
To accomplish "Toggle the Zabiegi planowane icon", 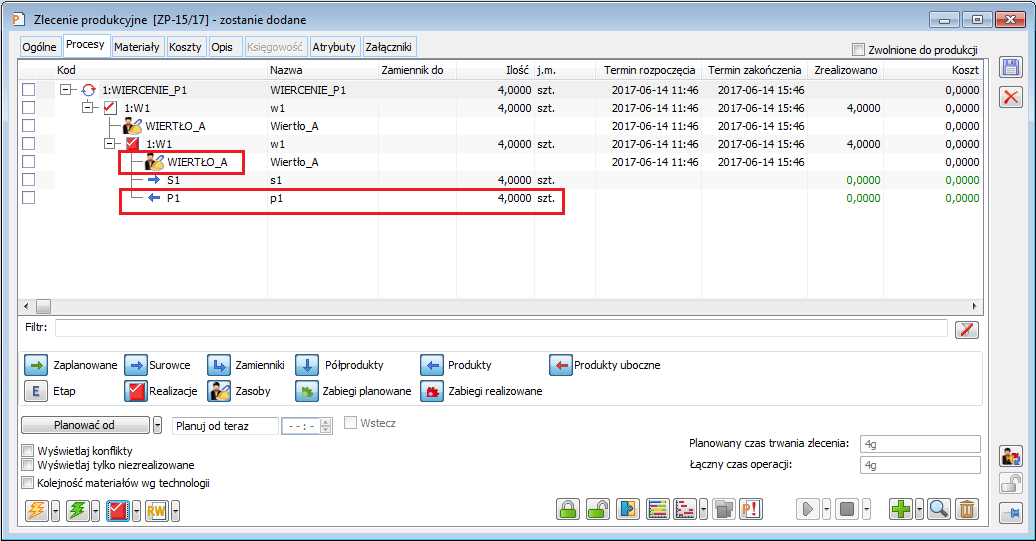I will [x=307, y=391].
